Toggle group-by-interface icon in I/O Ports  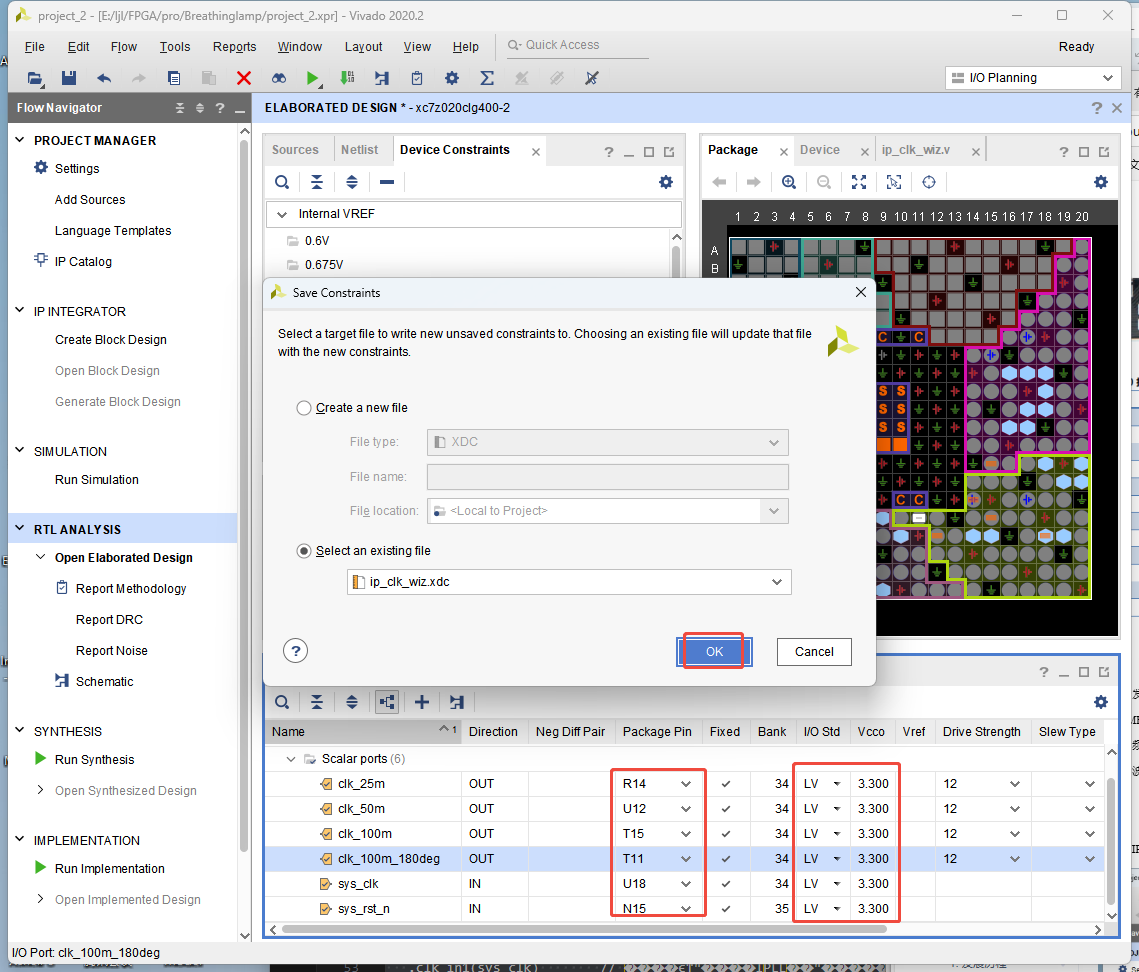point(386,702)
